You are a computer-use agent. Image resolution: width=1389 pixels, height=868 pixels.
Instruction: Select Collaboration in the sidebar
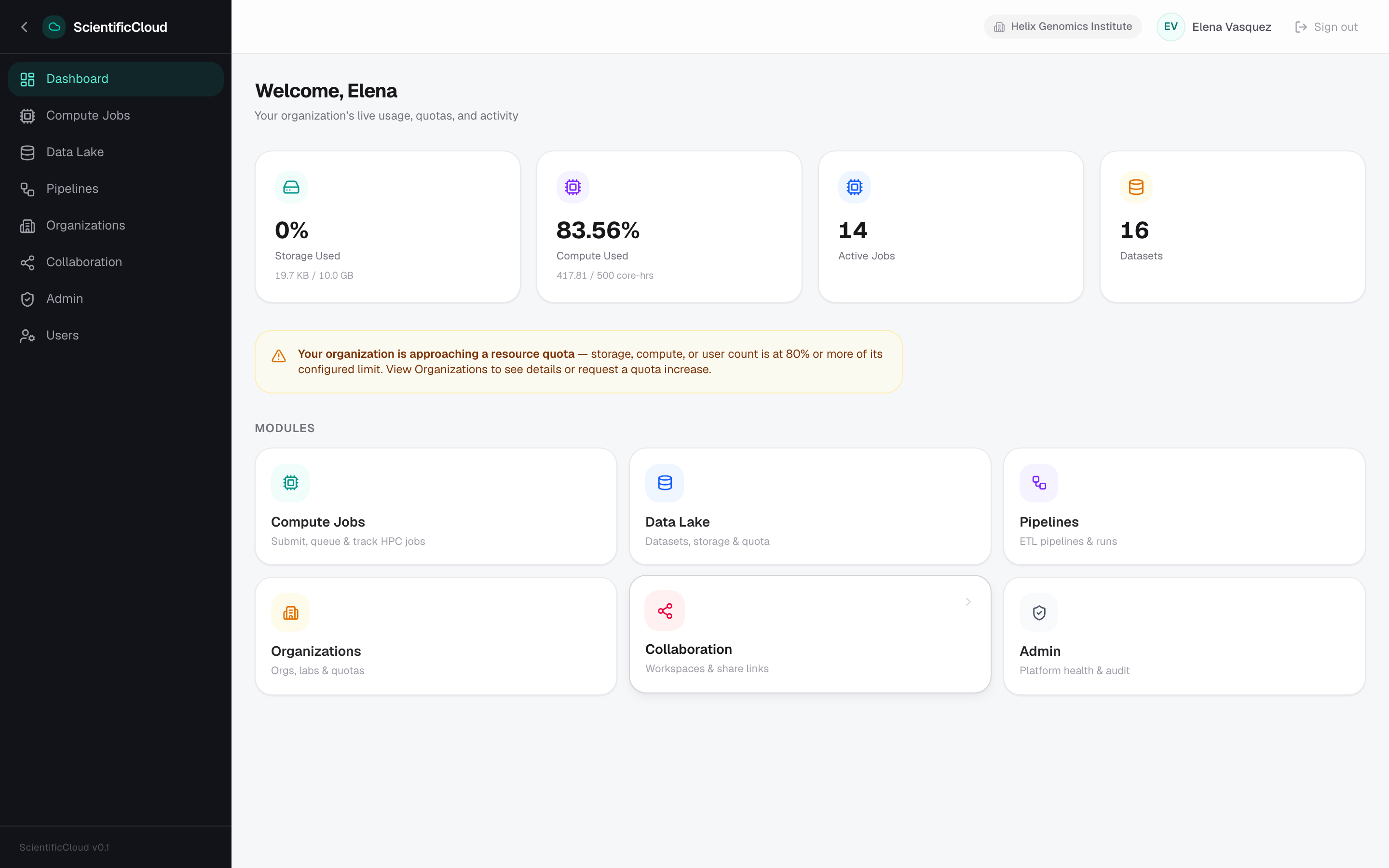click(115, 263)
